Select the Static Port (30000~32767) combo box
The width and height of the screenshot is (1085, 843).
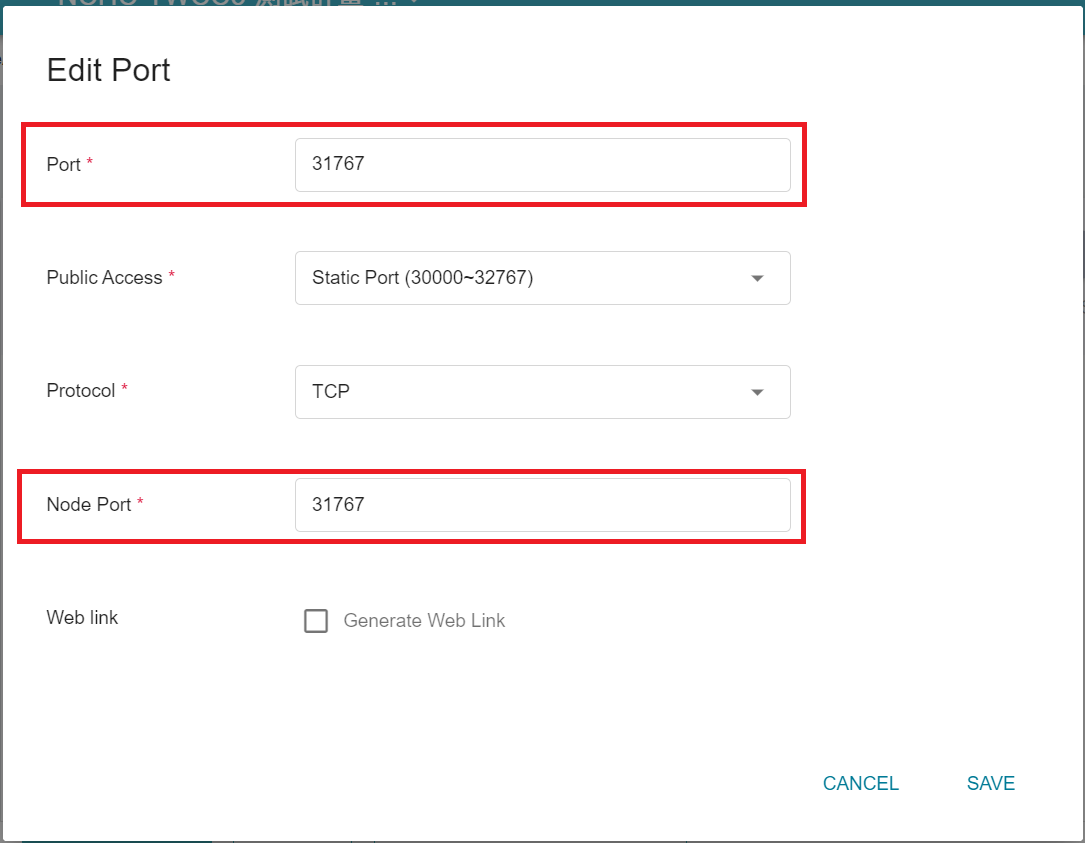(x=542, y=278)
